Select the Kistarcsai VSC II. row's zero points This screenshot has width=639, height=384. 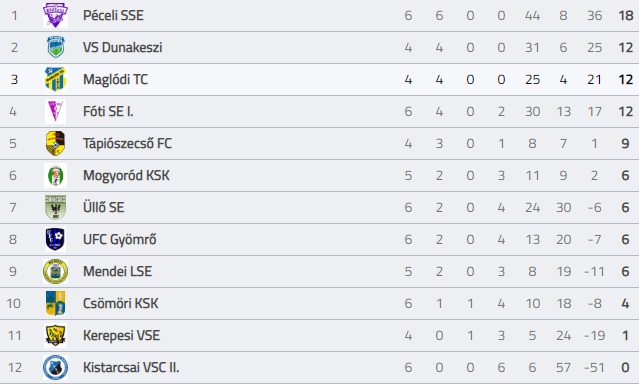tap(626, 367)
